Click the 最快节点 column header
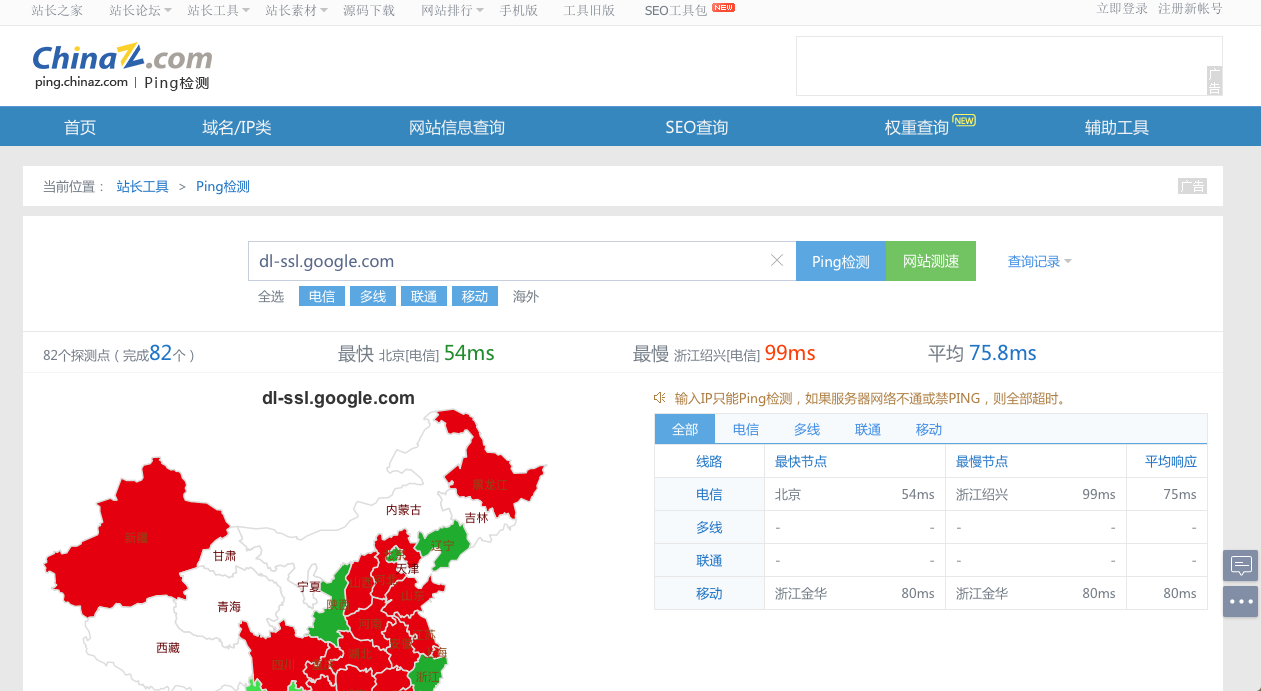The image size is (1261, 691). (801, 461)
